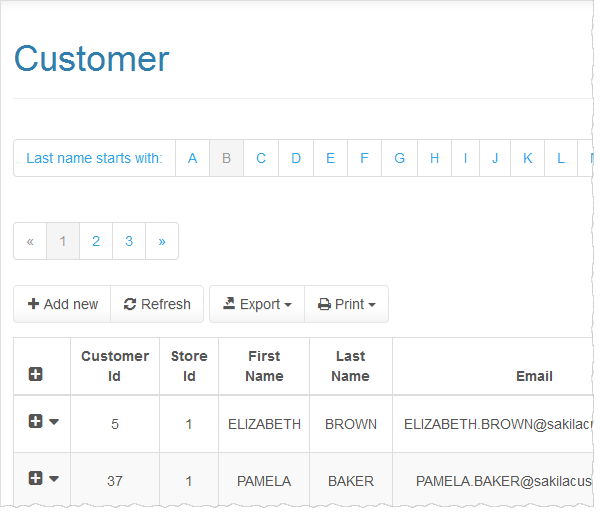Open the Export dropdown
The width and height of the screenshot is (600, 512).
click(257, 304)
